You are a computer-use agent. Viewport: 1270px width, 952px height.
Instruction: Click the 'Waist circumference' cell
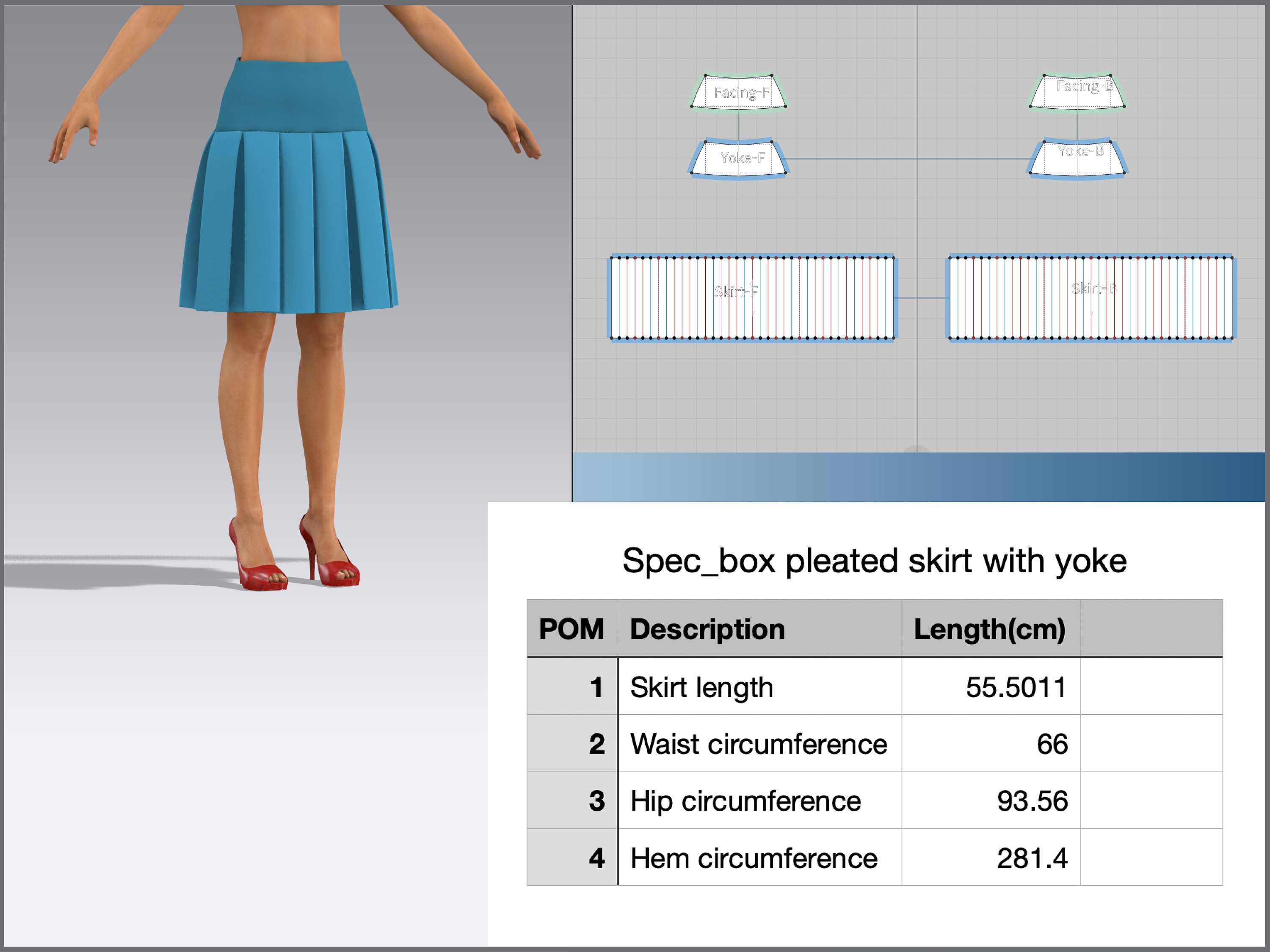point(759,743)
